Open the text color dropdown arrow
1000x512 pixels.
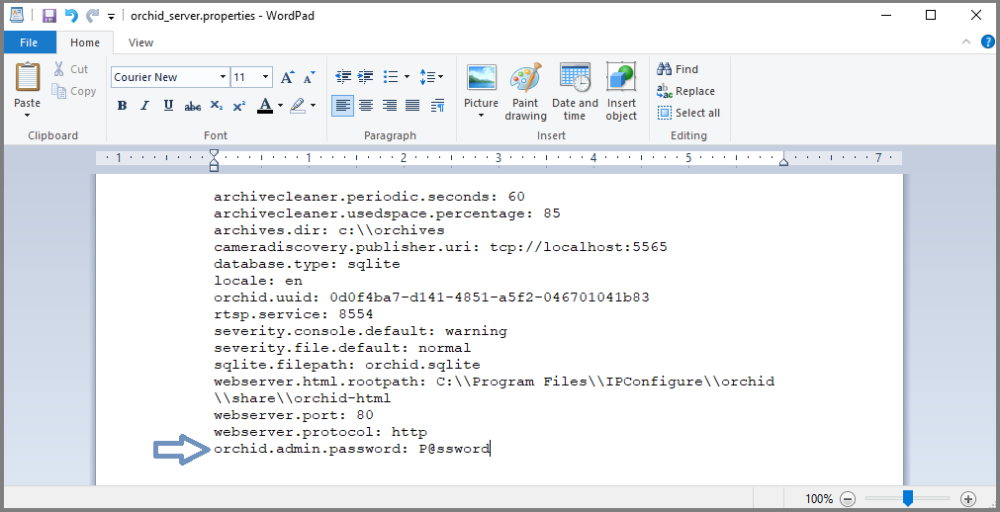(280, 106)
